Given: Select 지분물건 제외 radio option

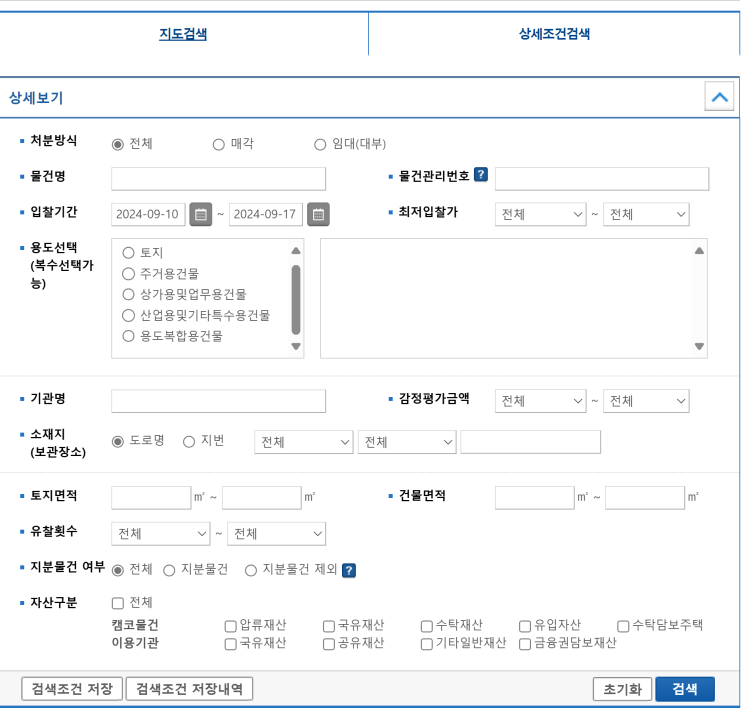Looking at the screenshot, I should (x=251, y=570).
